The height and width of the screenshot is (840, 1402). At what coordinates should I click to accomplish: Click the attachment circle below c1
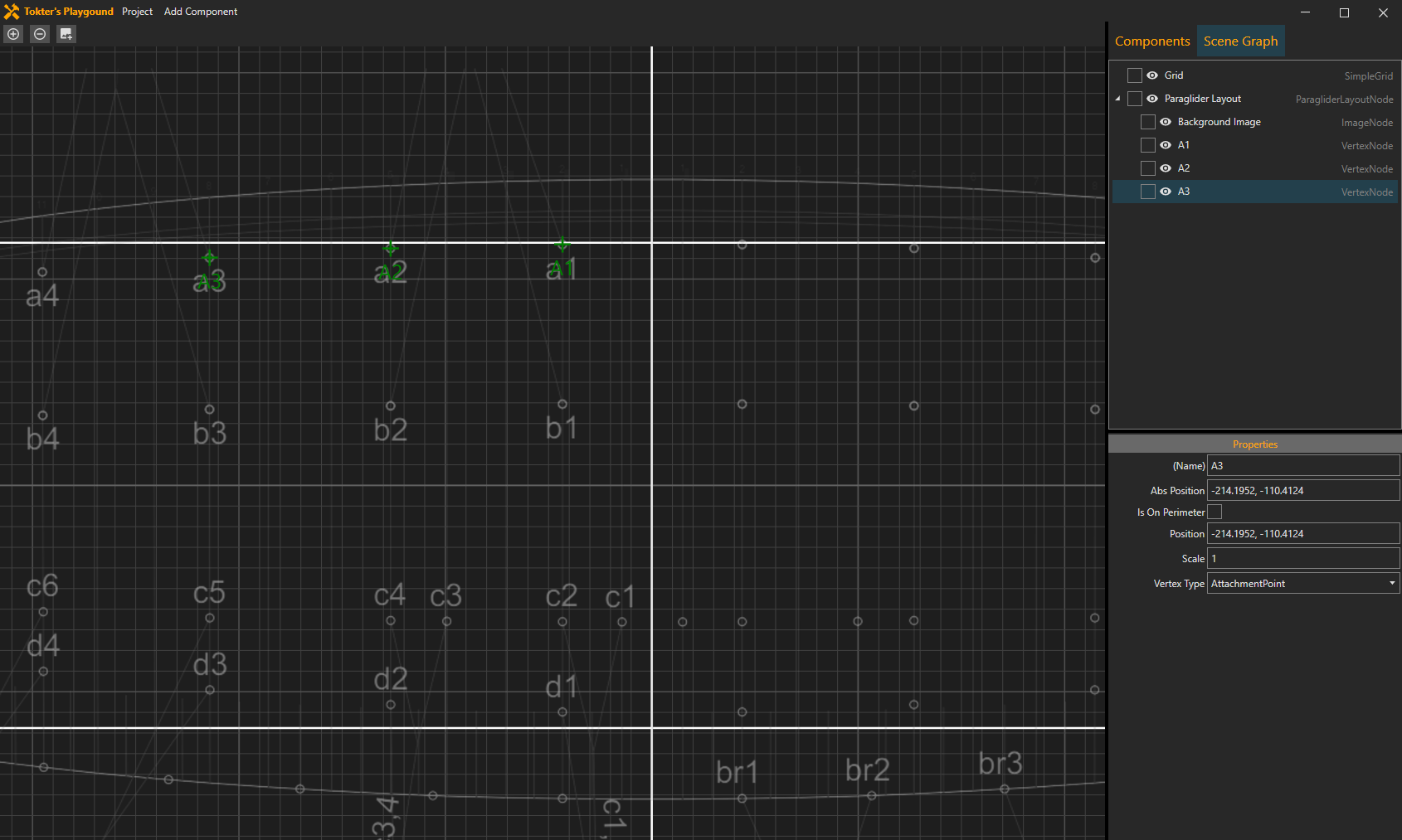622,622
